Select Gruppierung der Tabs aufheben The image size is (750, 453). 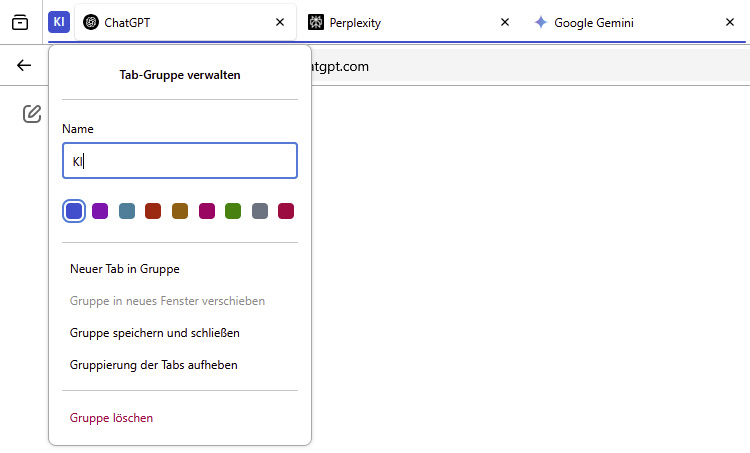pos(154,365)
